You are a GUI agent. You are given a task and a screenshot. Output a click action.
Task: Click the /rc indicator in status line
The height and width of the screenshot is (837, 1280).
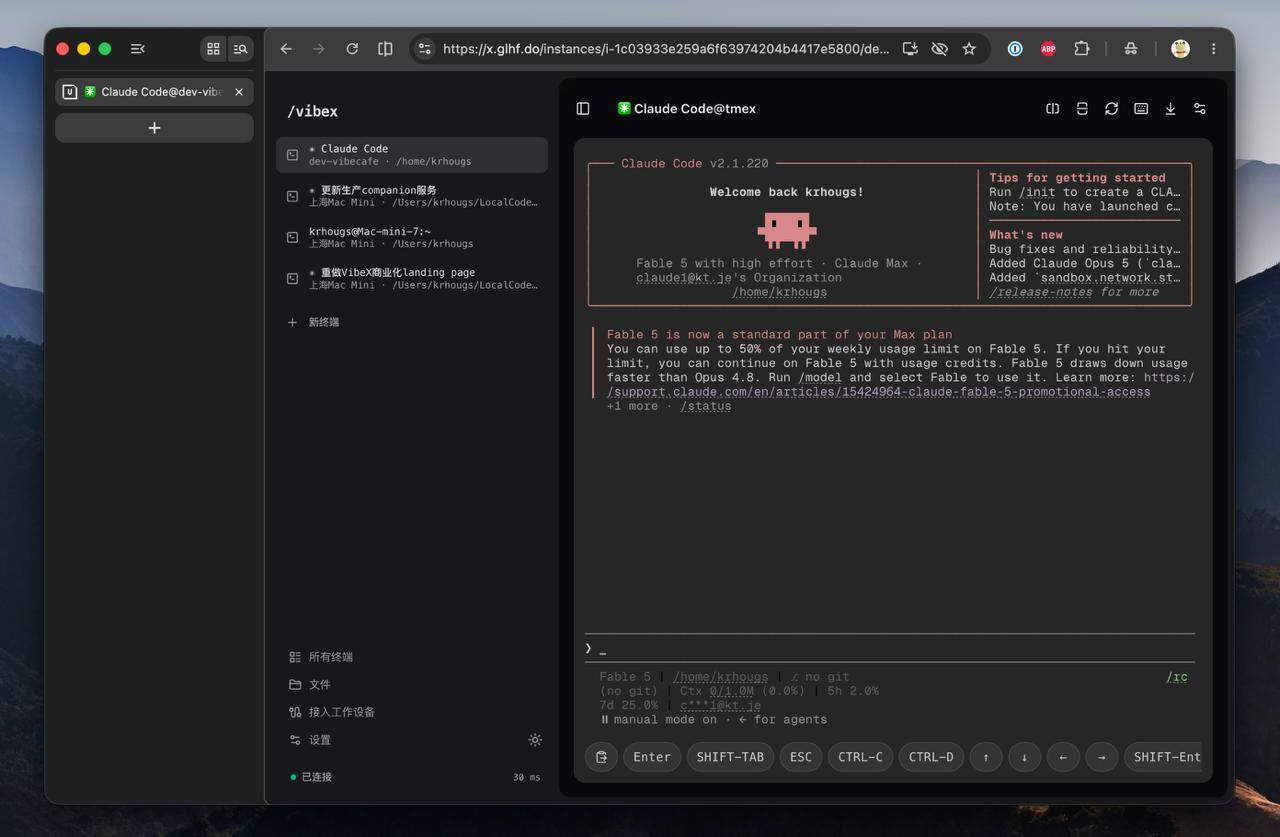point(1177,677)
